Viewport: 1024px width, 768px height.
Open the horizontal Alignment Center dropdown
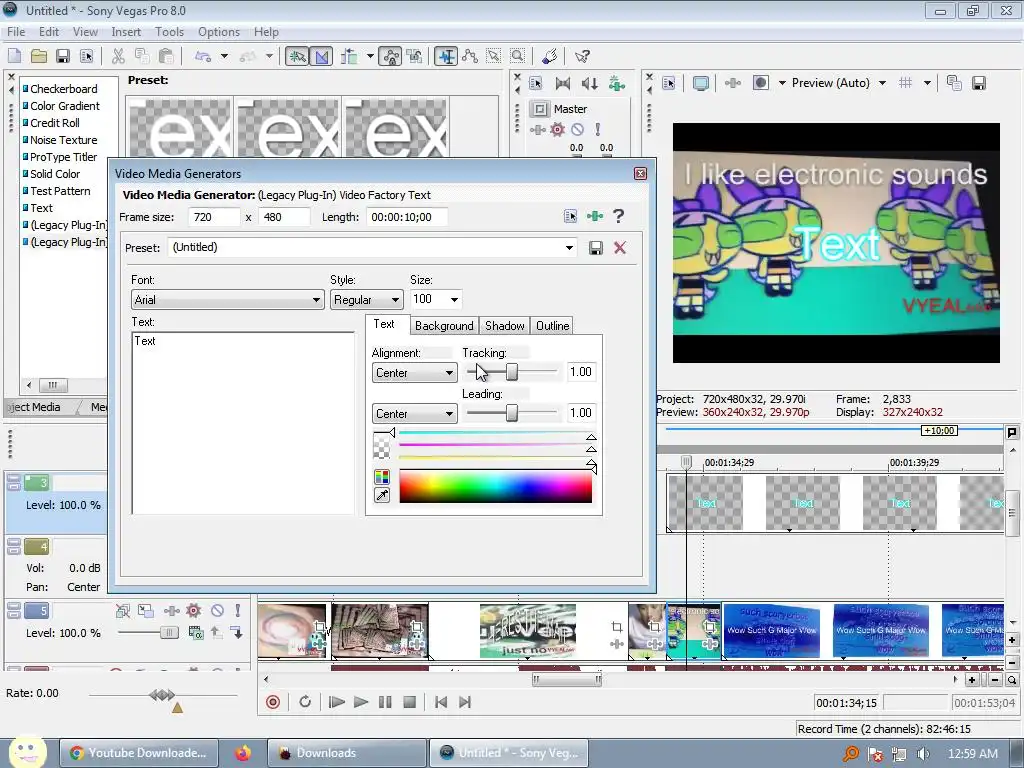click(x=414, y=373)
